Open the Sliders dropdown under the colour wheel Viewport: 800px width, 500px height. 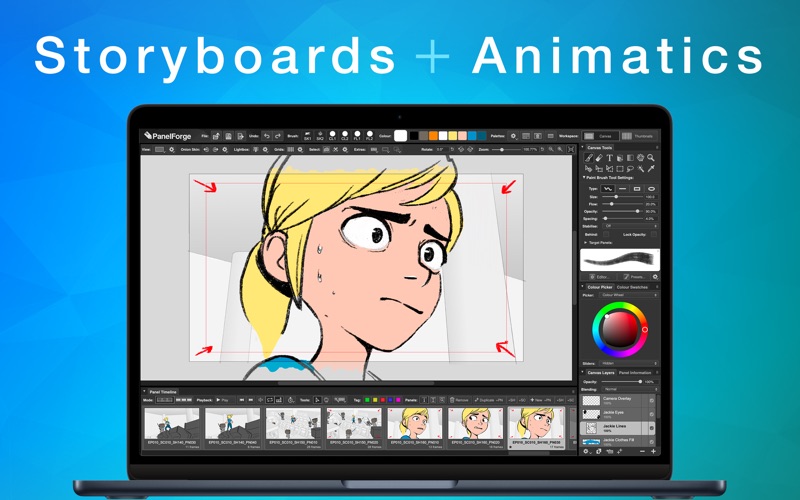click(629, 363)
